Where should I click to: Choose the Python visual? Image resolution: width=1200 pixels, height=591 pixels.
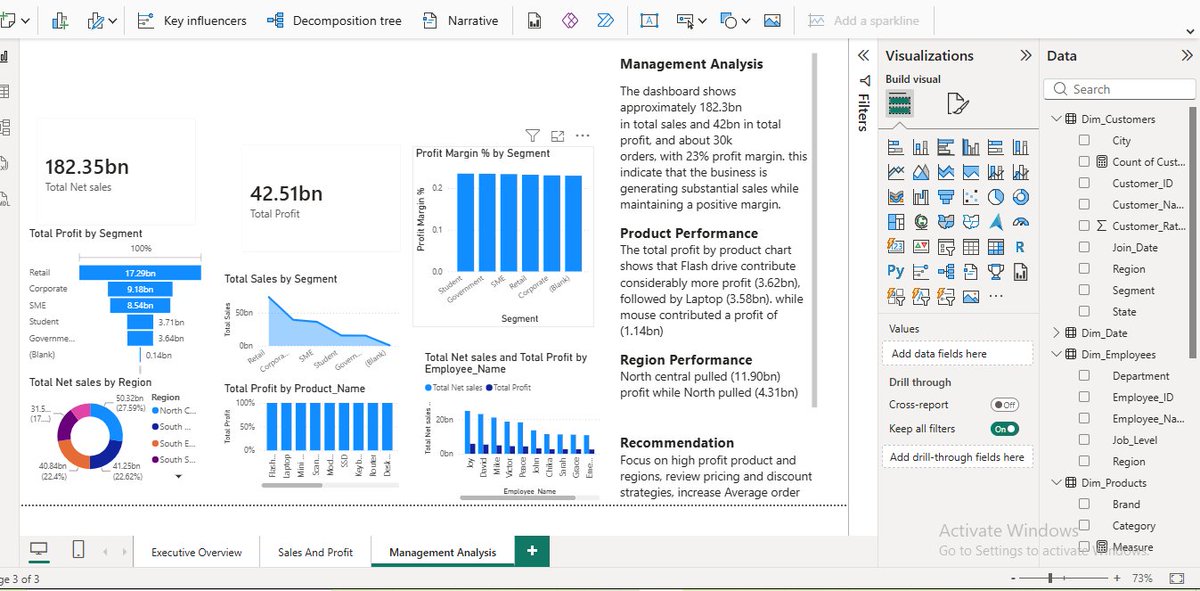(x=896, y=271)
